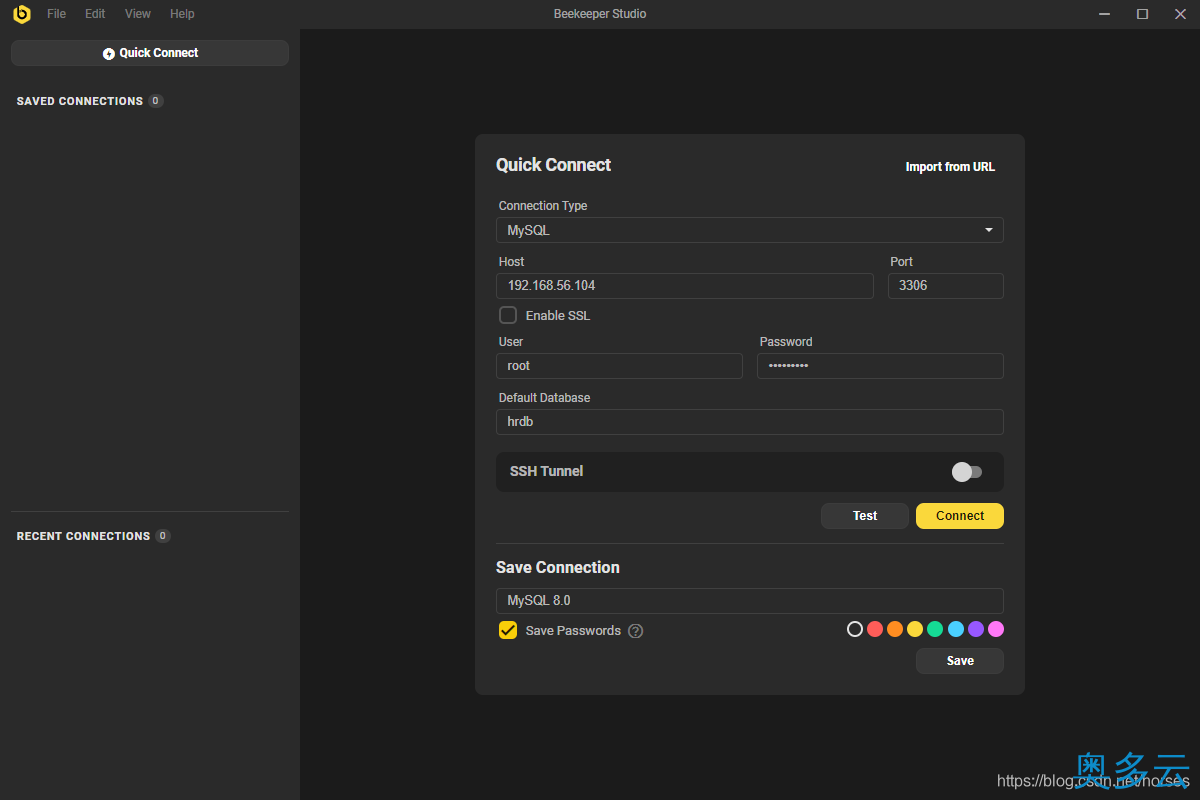Open the View menu
Viewport: 1200px width, 800px height.
coord(138,14)
